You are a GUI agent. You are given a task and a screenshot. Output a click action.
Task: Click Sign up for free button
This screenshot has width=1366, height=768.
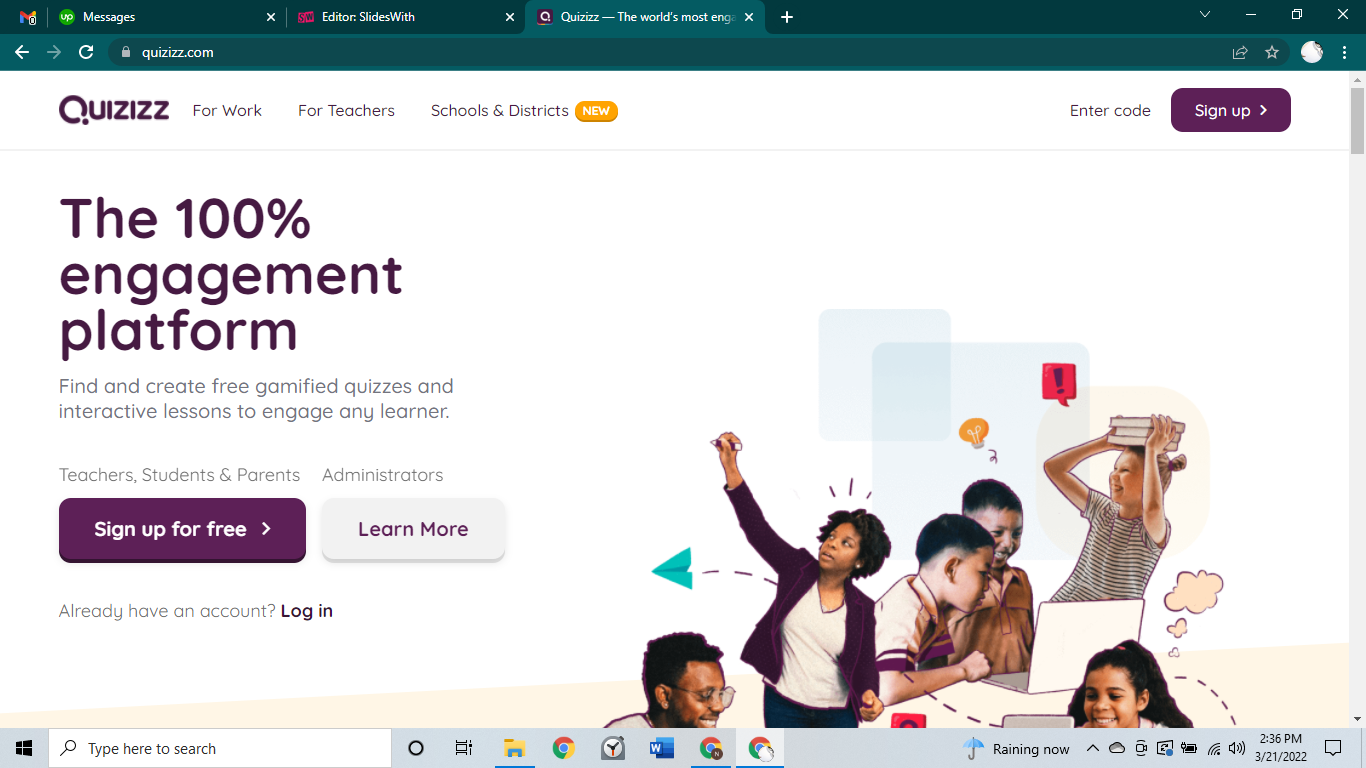click(182, 529)
